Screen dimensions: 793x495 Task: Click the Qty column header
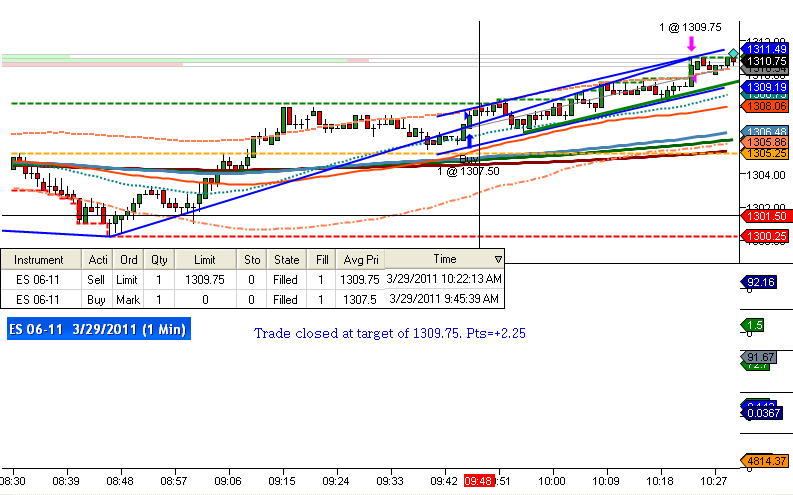pyautogui.click(x=159, y=260)
